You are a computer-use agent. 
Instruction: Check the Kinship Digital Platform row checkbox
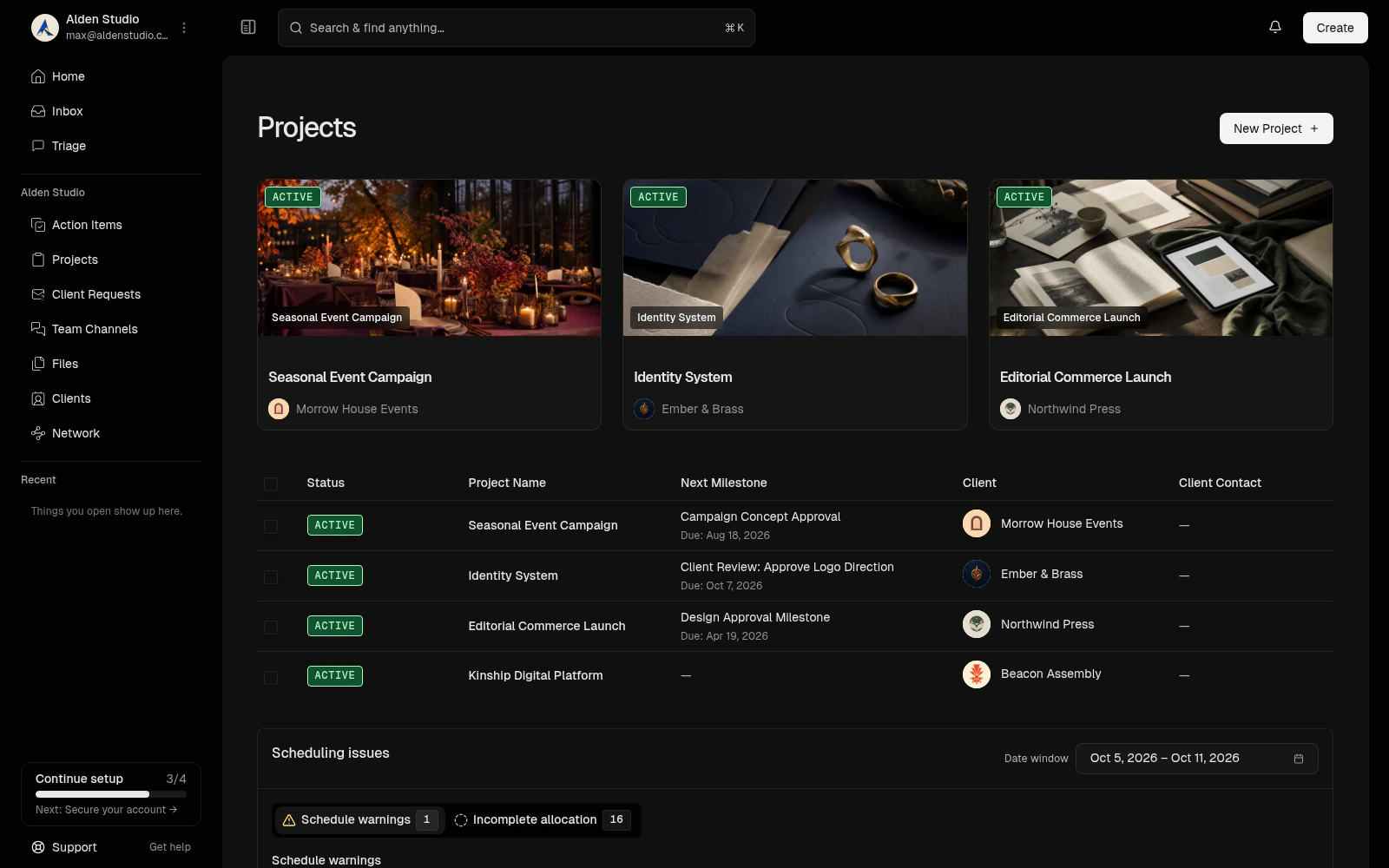pos(271,677)
